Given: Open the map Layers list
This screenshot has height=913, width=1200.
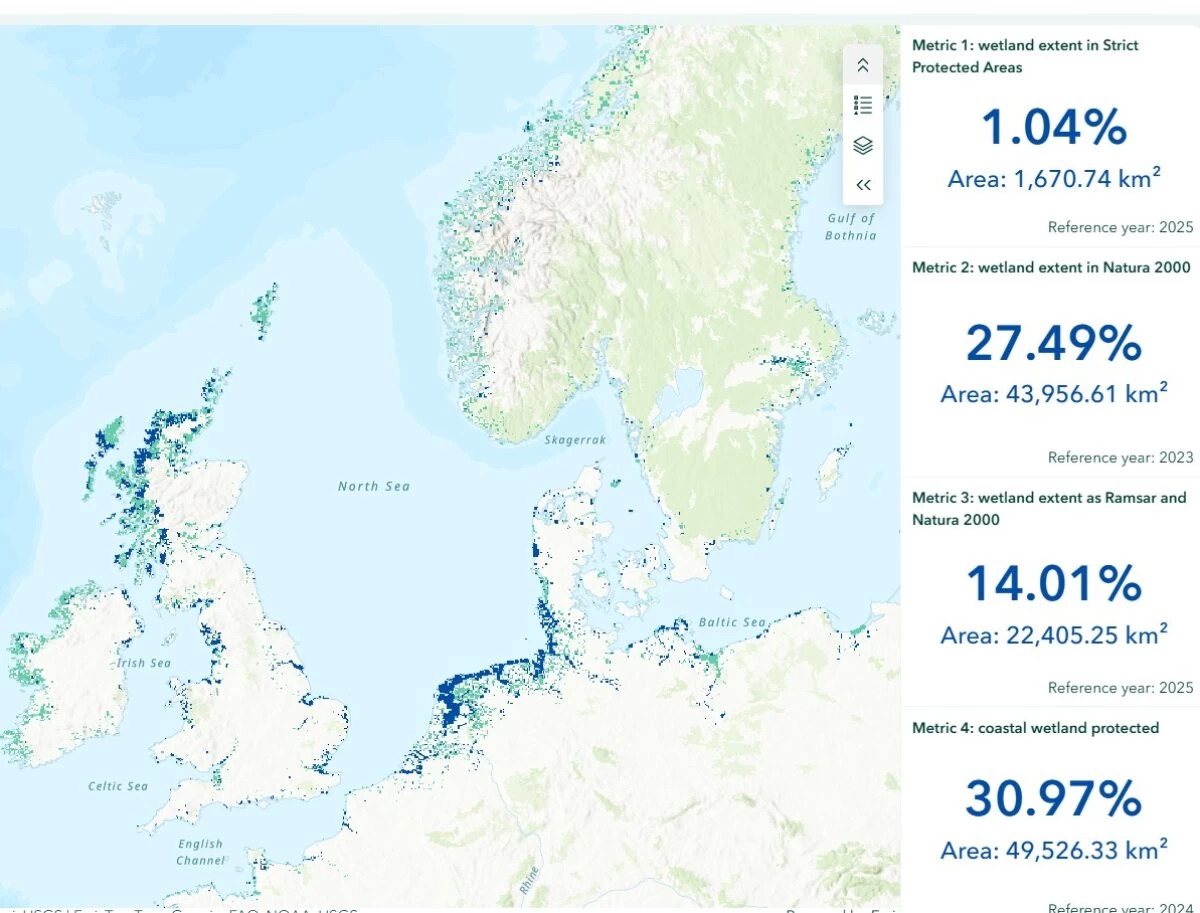Looking at the screenshot, I should [x=863, y=145].
